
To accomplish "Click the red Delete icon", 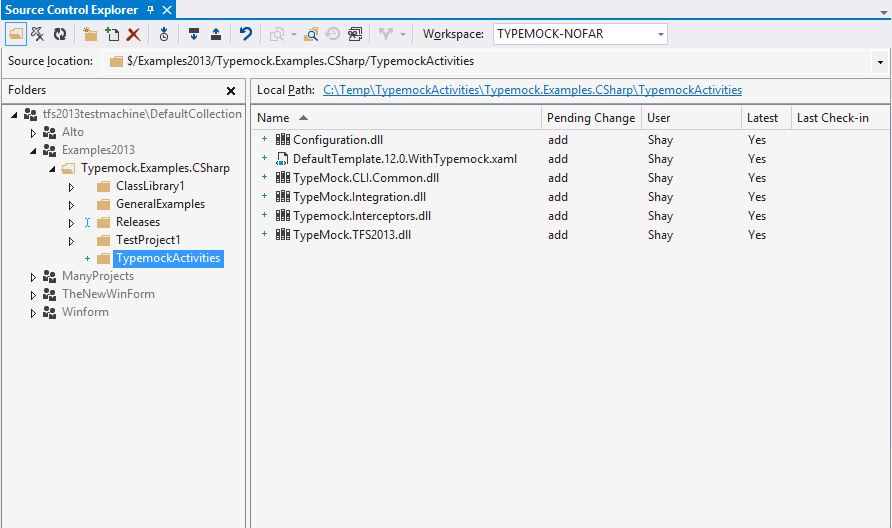I will [x=133, y=34].
